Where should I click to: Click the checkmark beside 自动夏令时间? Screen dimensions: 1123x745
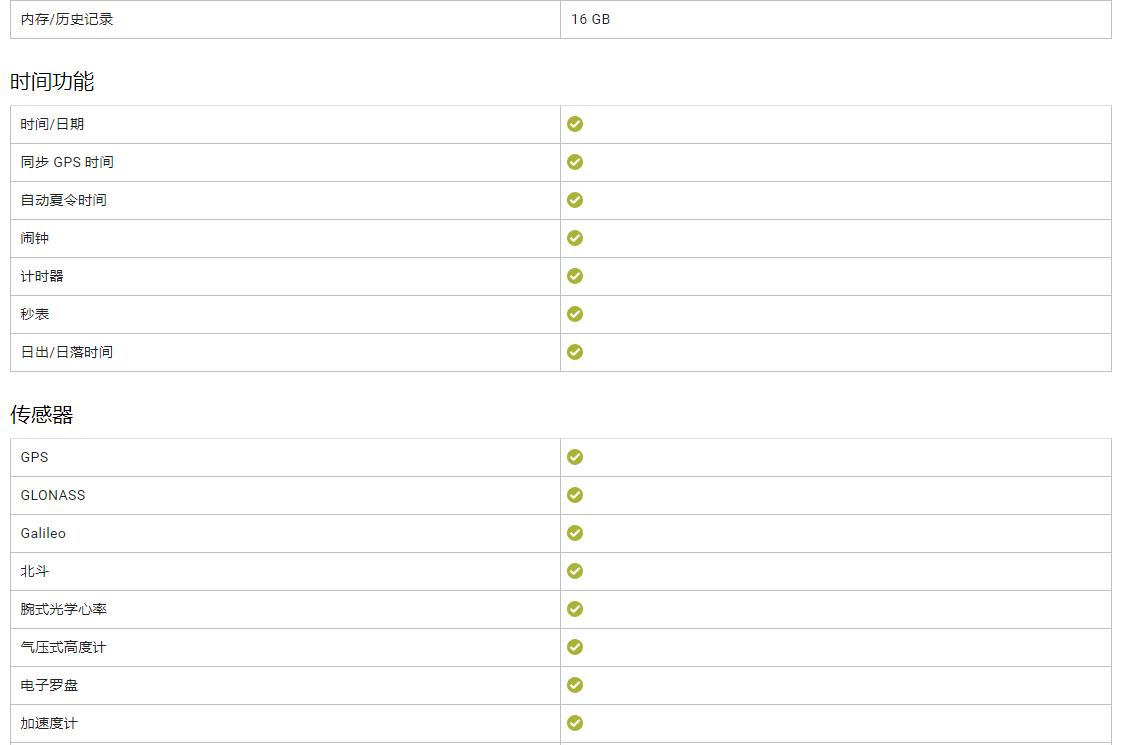coord(574,200)
